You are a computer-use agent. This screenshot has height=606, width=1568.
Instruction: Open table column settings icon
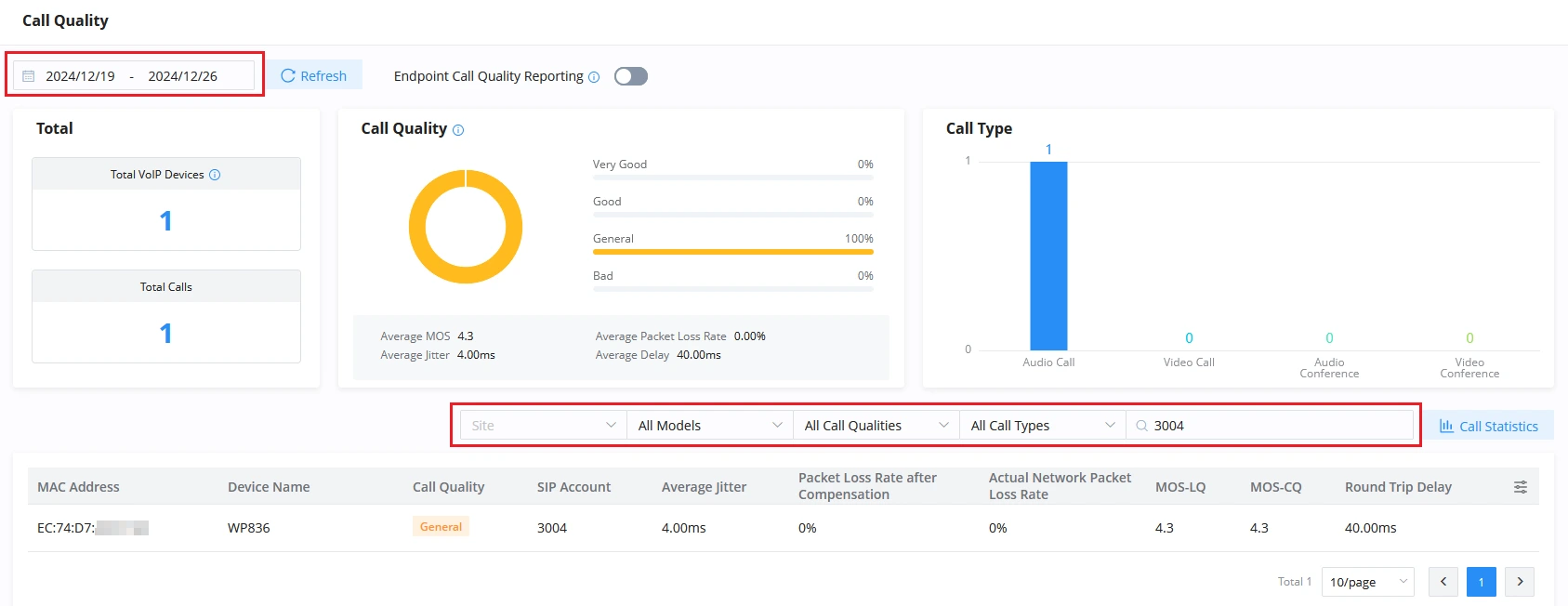coord(1521,487)
